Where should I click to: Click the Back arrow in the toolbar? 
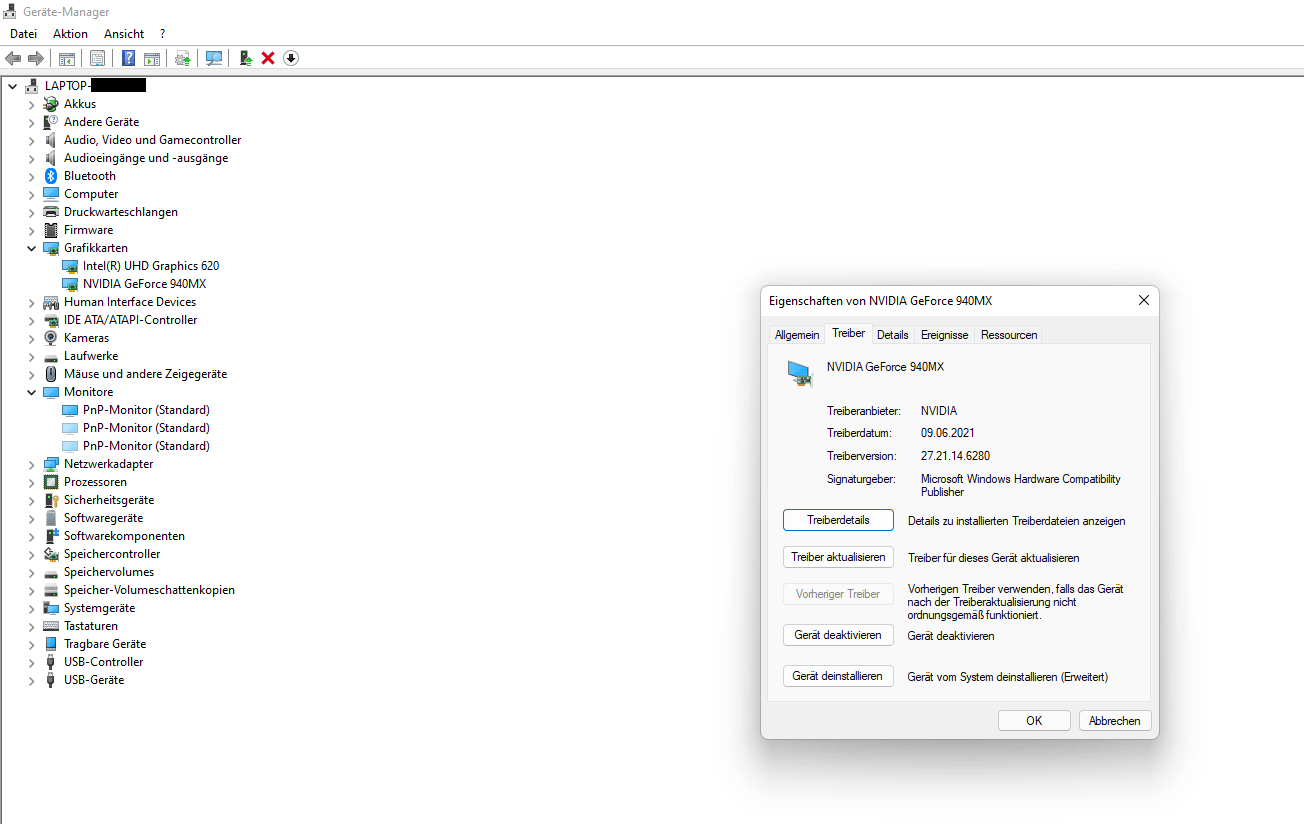(x=13, y=58)
